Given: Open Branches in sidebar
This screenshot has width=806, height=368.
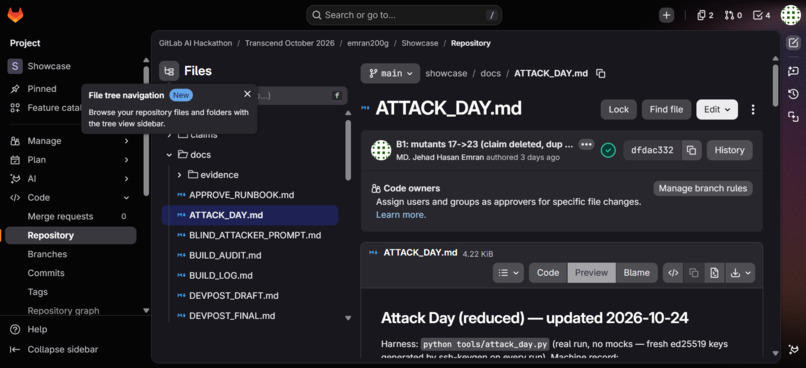Looking at the screenshot, I should click(70, 254).
